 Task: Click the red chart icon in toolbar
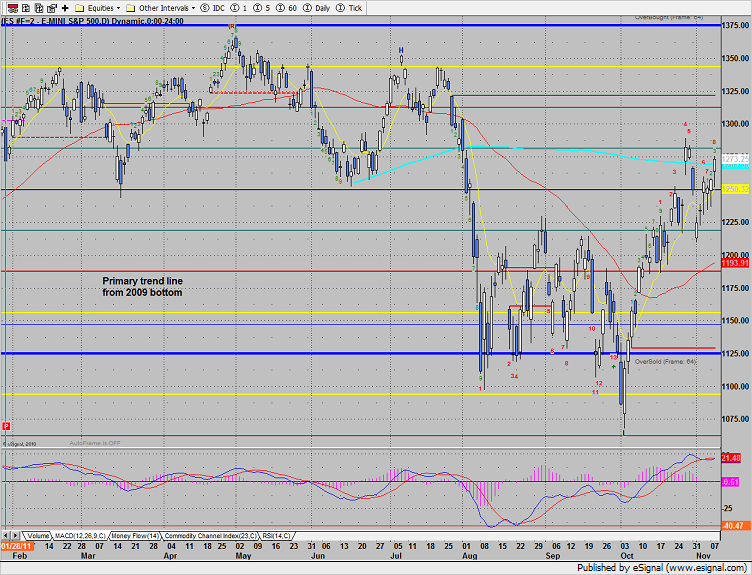click(x=13, y=8)
